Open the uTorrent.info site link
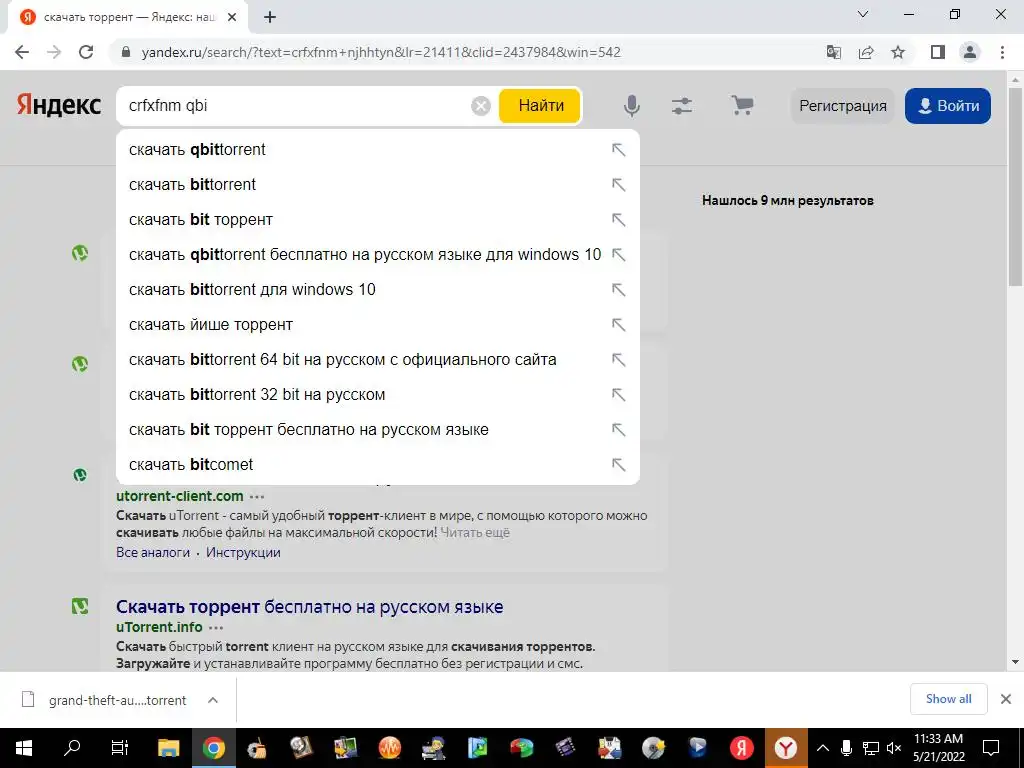This screenshot has width=1024, height=768. [159, 628]
